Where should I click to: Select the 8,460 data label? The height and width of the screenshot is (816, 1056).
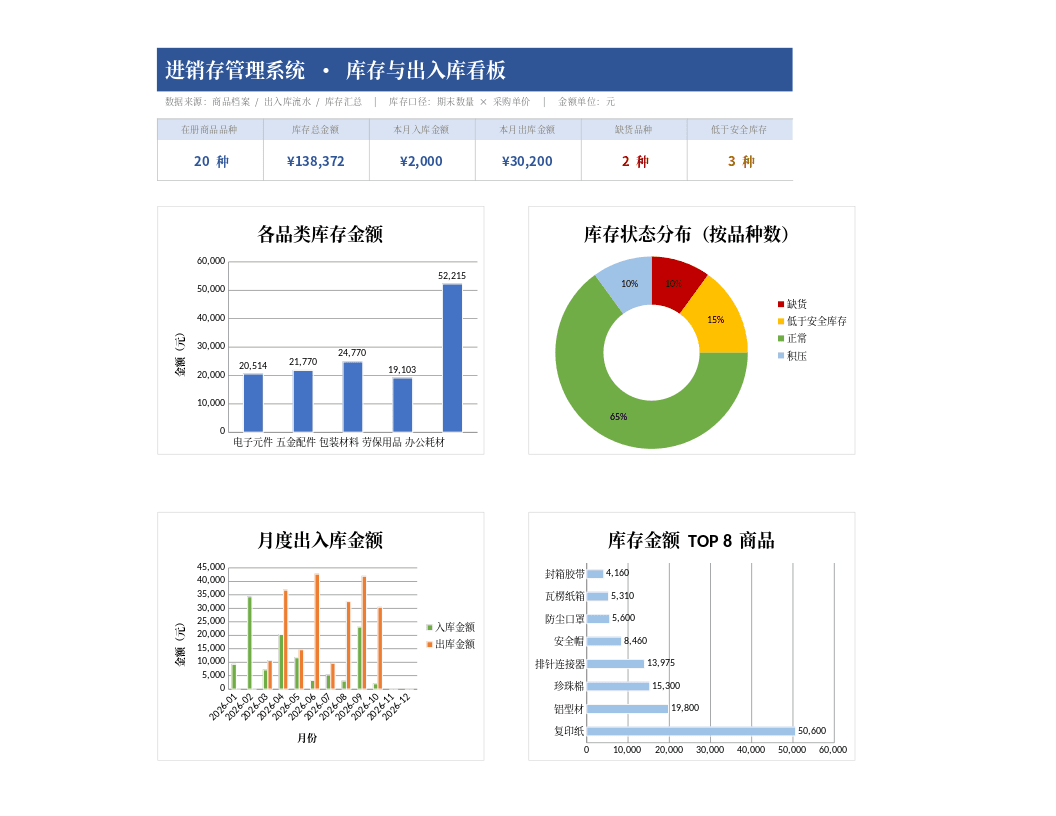point(636,641)
